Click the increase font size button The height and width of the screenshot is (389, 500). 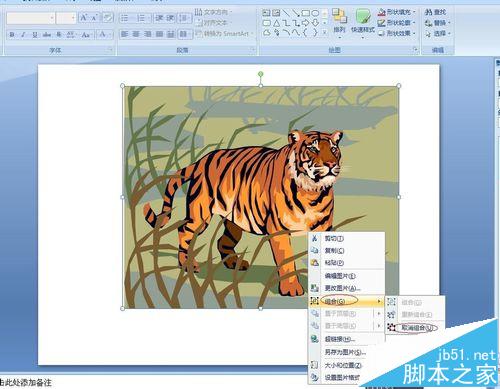coord(84,18)
